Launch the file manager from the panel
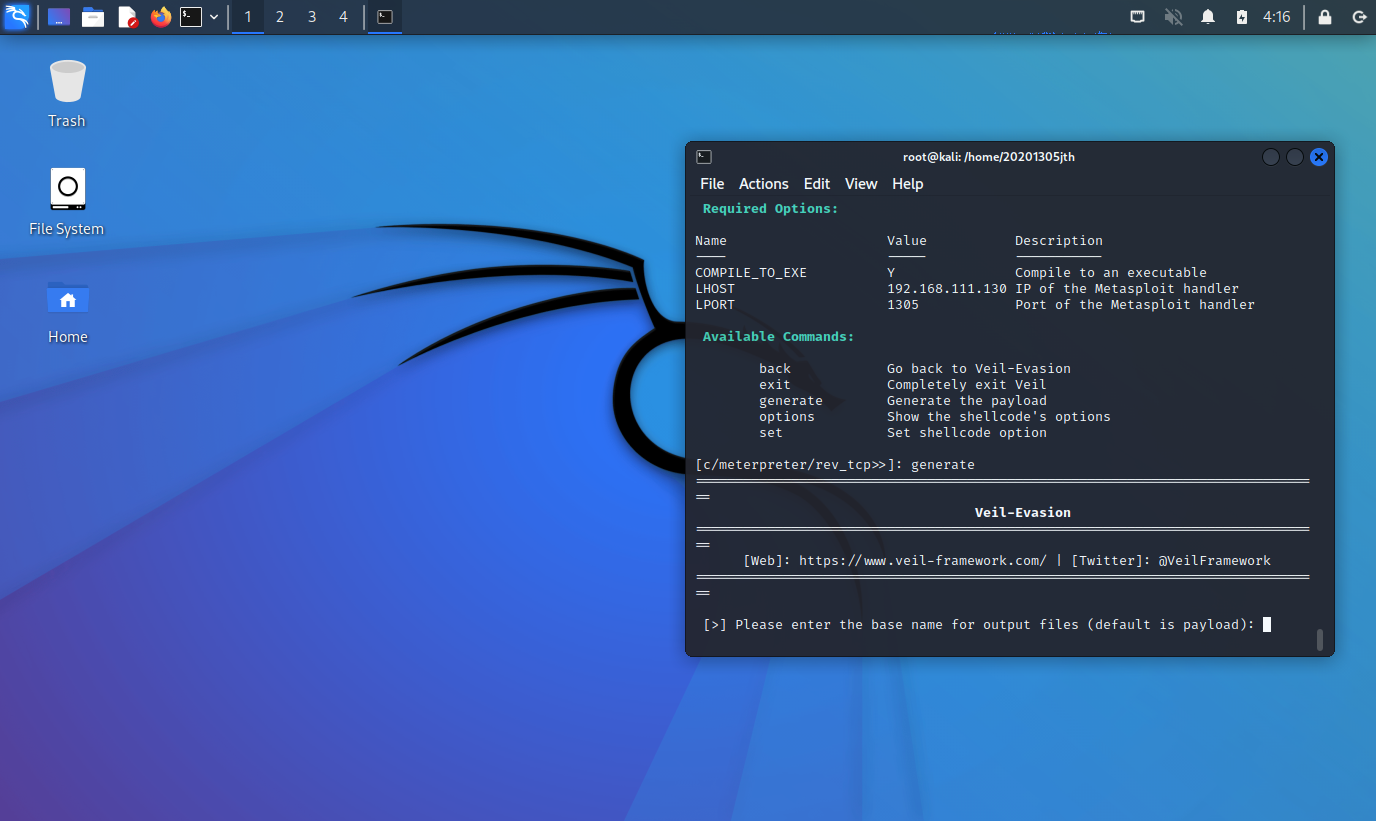Screen dimensions: 1376x821 pos(93,17)
